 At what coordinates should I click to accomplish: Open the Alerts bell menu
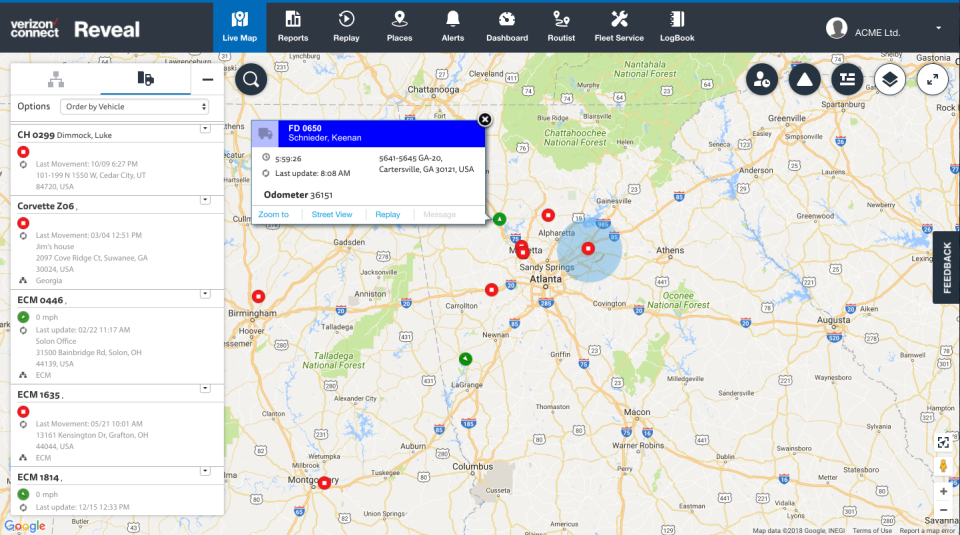pos(452,27)
